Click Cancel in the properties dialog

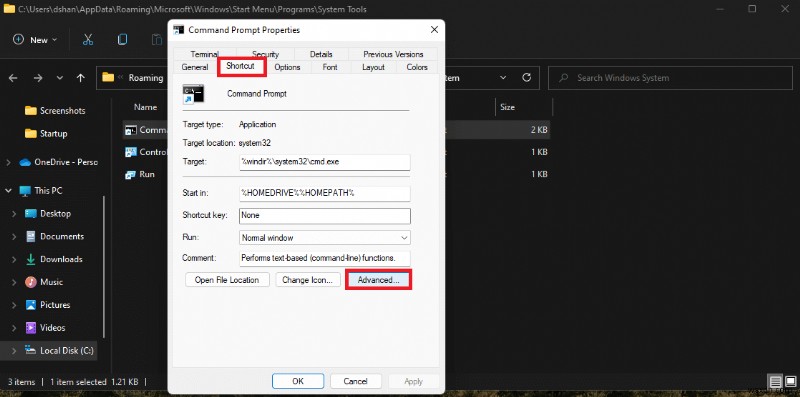point(356,381)
